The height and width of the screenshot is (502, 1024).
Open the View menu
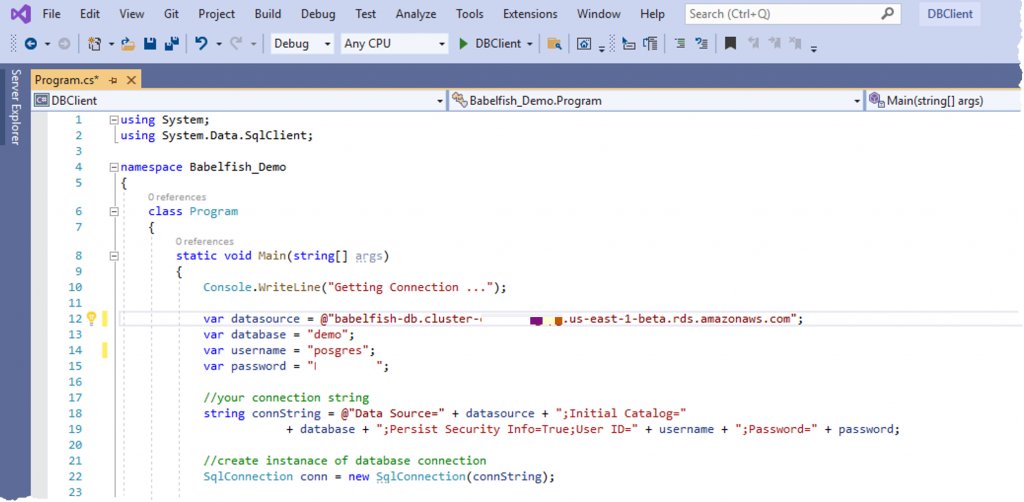click(x=132, y=14)
